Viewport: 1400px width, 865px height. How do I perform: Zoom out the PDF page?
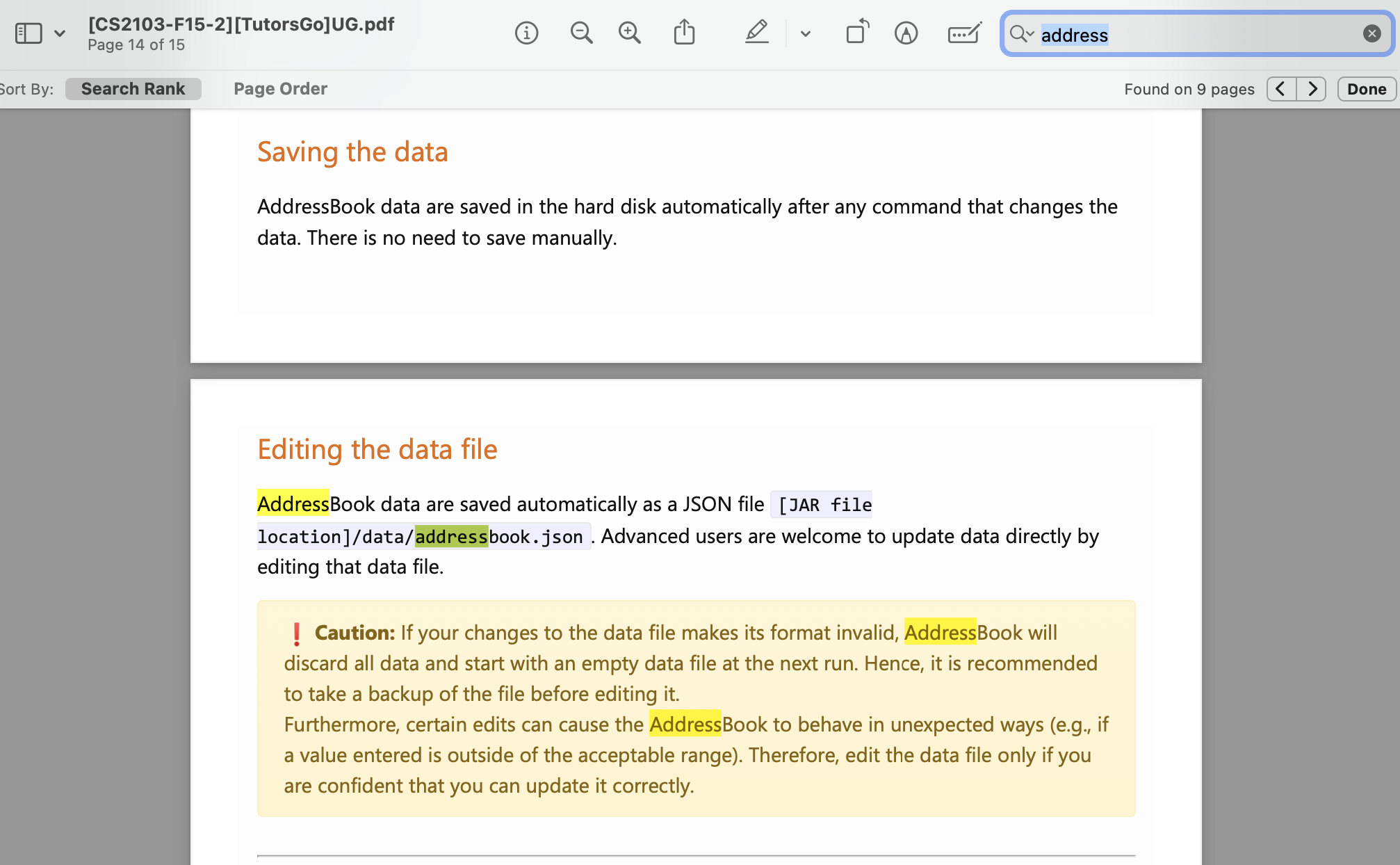(x=581, y=33)
